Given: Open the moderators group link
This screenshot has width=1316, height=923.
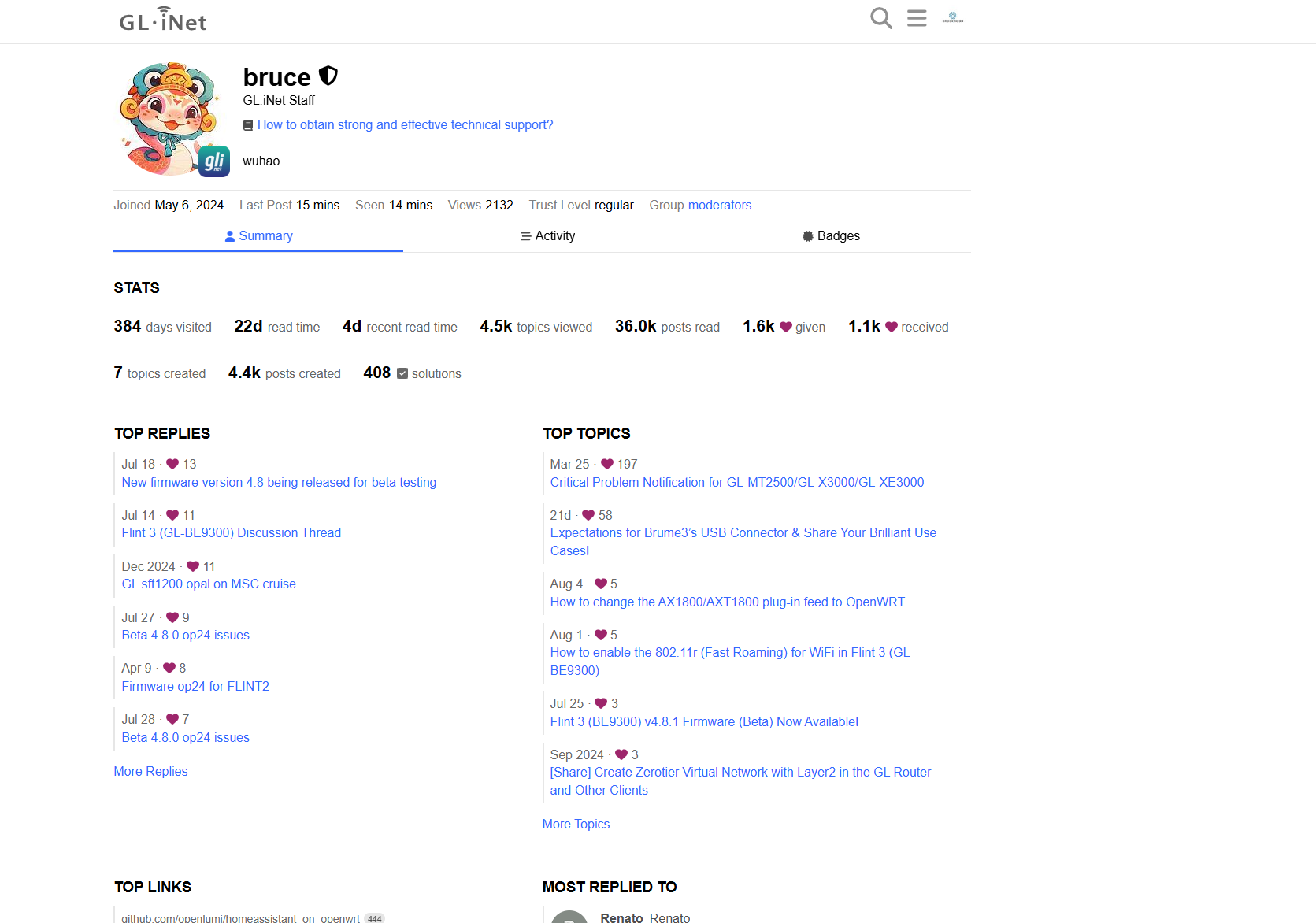Looking at the screenshot, I should 719,206.
